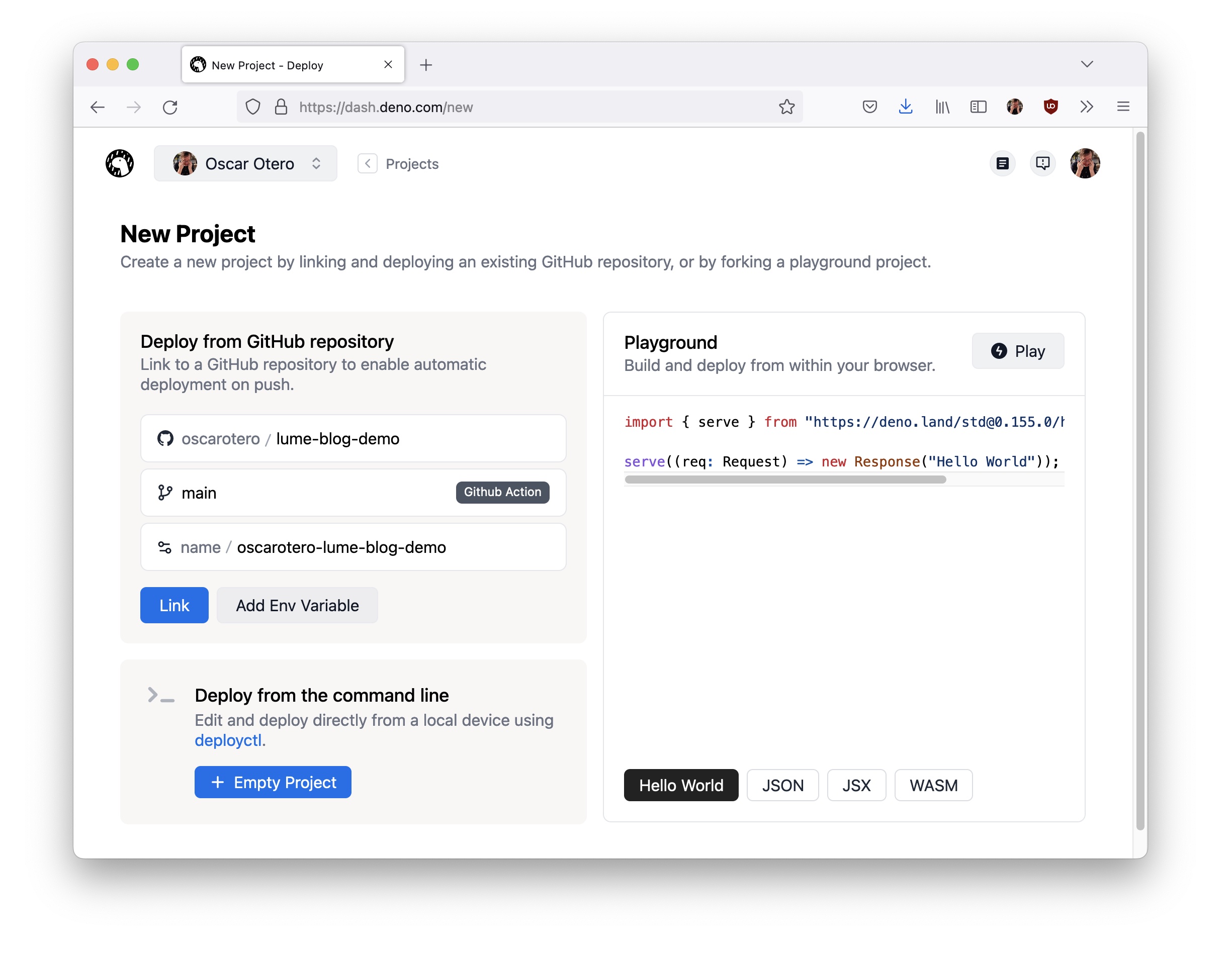Image resolution: width=1232 pixels, height=953 pixels.
Task: Select the WASM playground template
Action: tap(933, 785)
